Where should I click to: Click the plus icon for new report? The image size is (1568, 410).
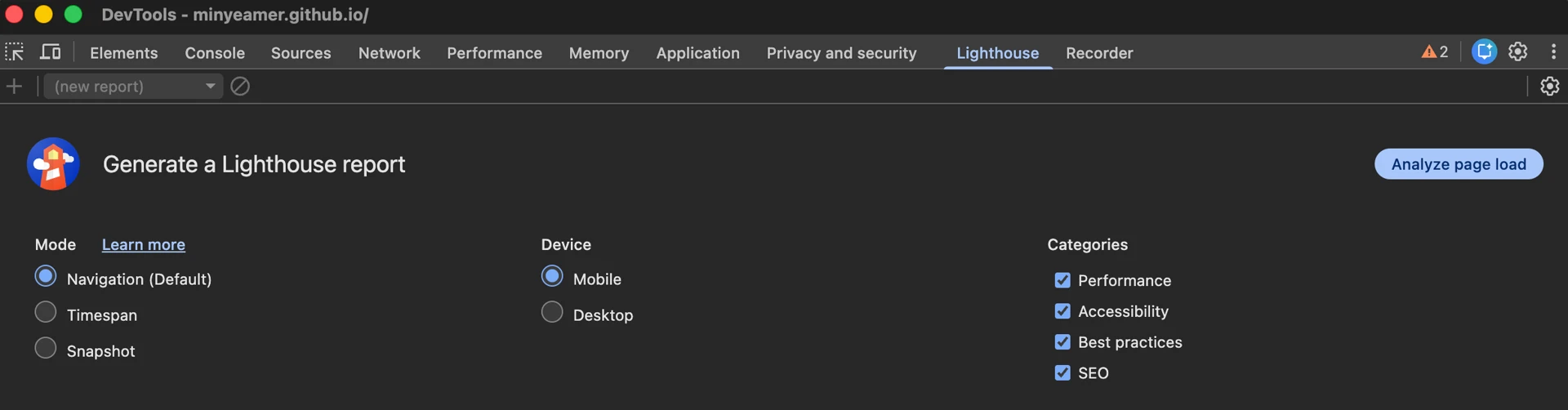pyautogui.click(x=15, y=86)
